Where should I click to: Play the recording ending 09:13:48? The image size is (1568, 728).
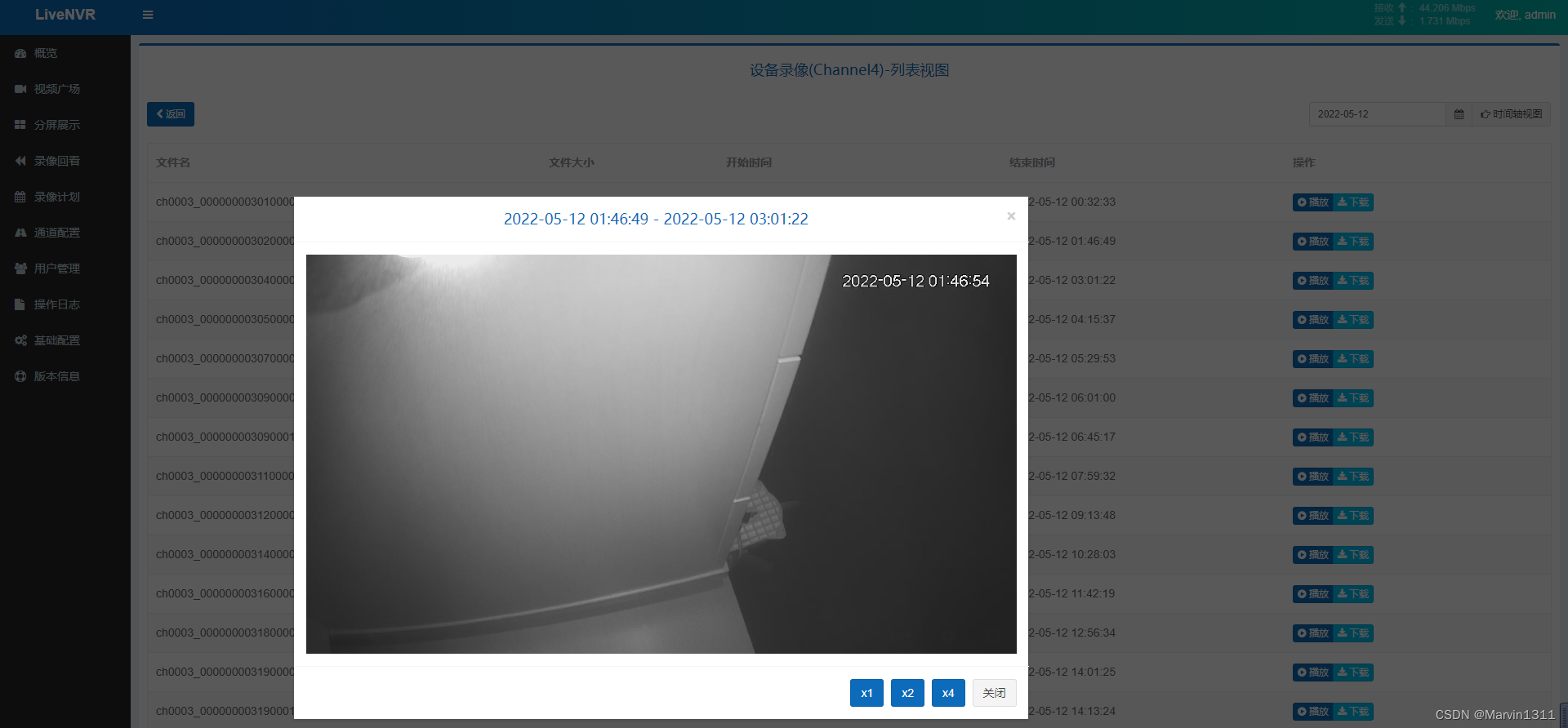(1312, 516)
